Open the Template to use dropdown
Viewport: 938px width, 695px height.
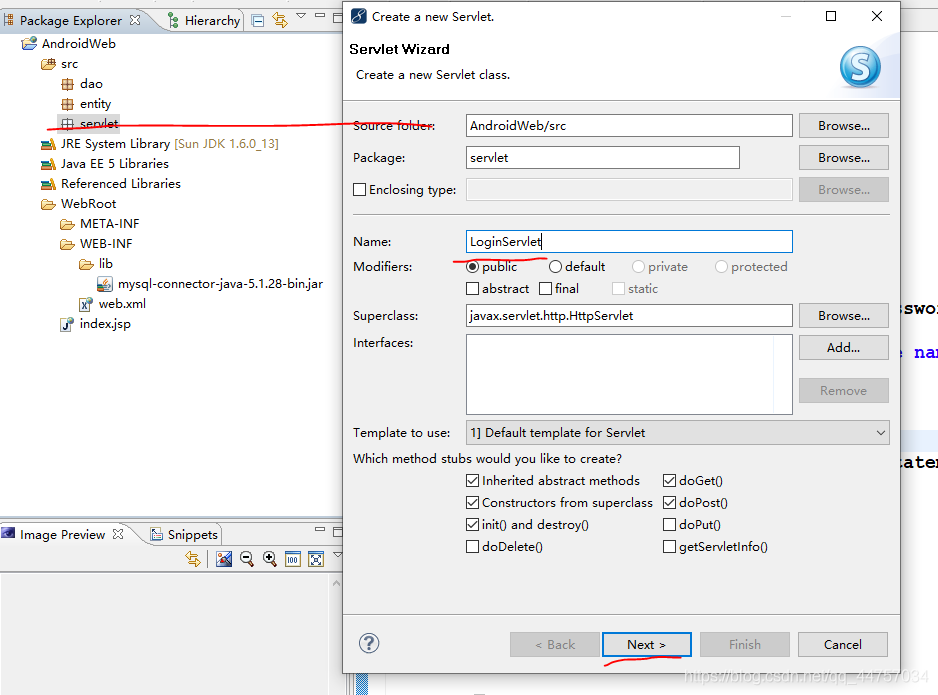coord(881,432)
